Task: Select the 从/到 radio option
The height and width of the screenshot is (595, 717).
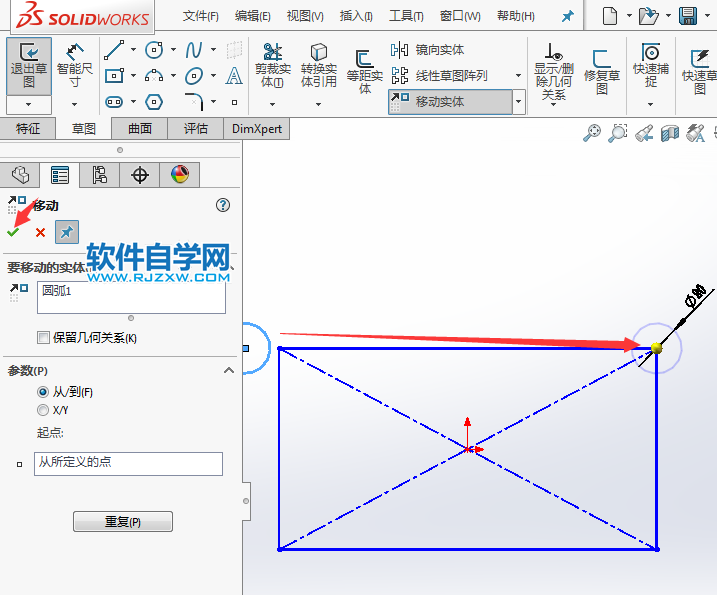Action: click(x=43, y=392)
